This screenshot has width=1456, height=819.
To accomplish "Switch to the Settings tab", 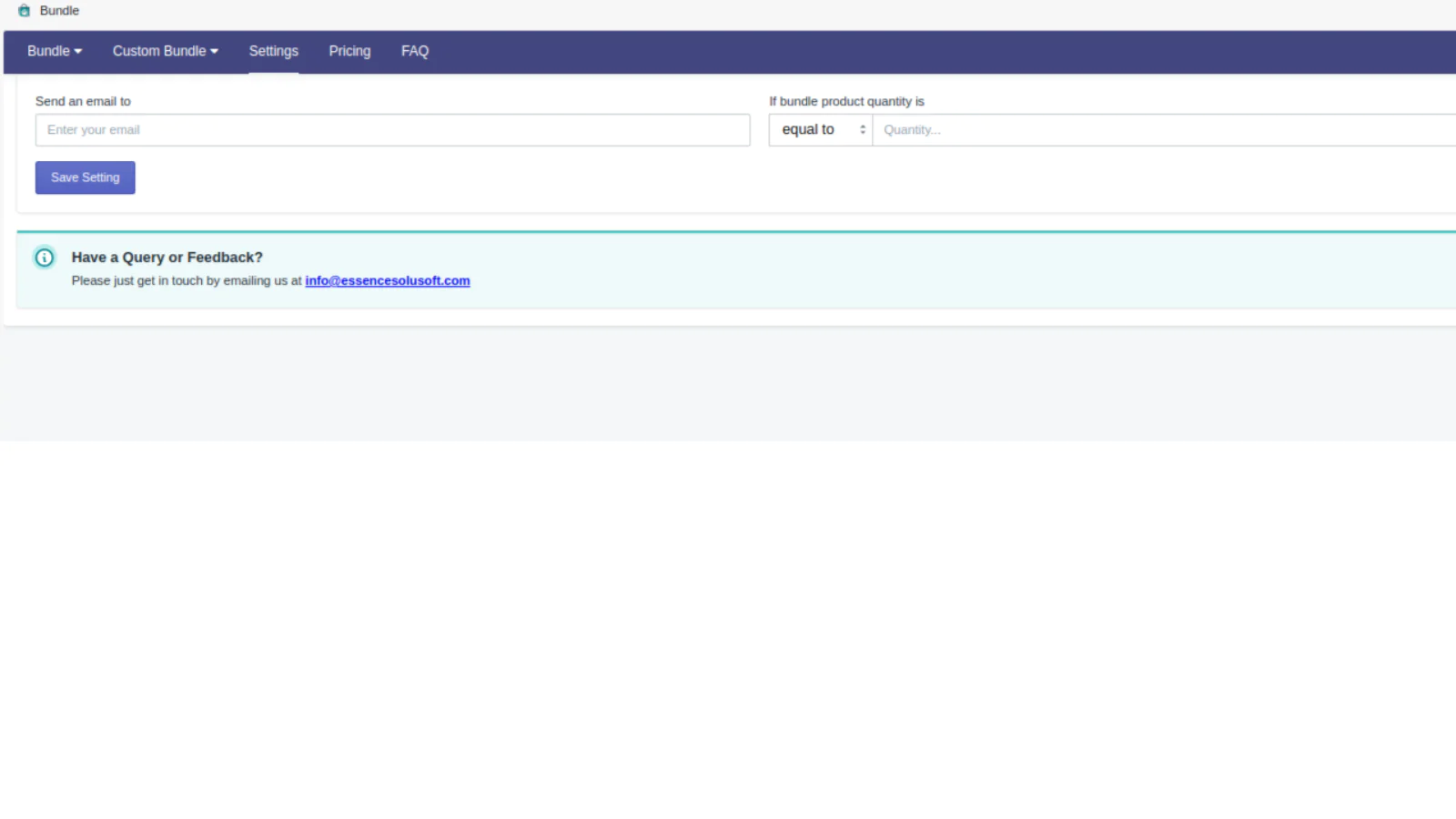I will pos(274,51).
